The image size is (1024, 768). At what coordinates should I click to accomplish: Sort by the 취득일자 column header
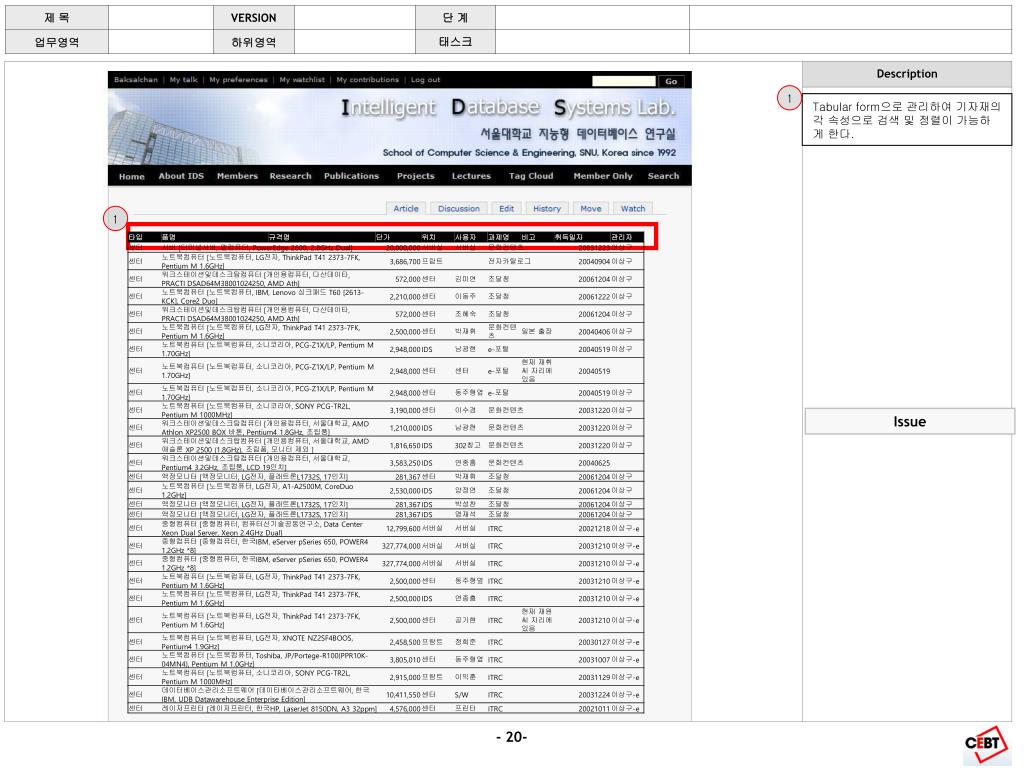point(568,237)
